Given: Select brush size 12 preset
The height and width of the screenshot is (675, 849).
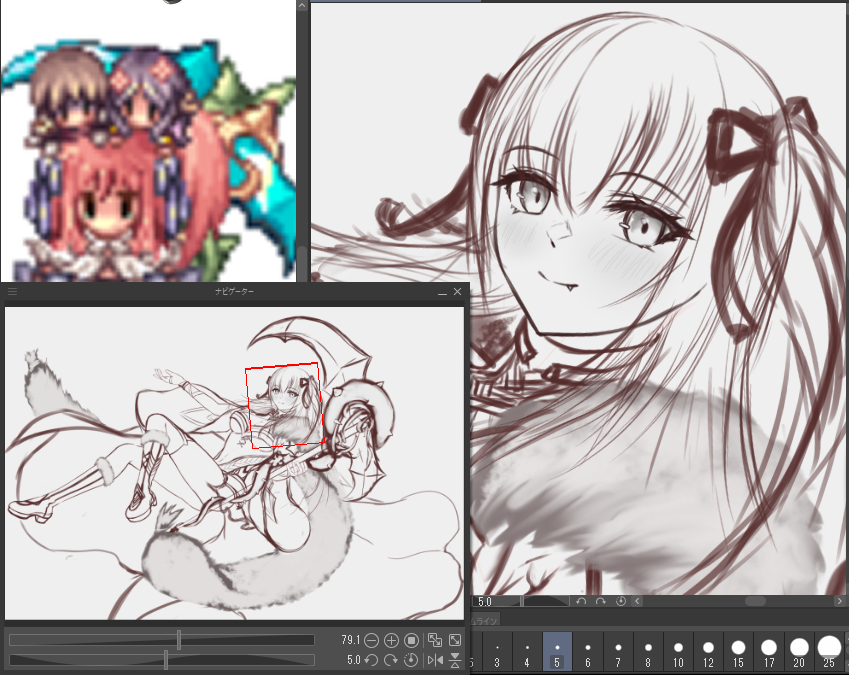Looking at the screenshot, I should [x=708, y=652].
